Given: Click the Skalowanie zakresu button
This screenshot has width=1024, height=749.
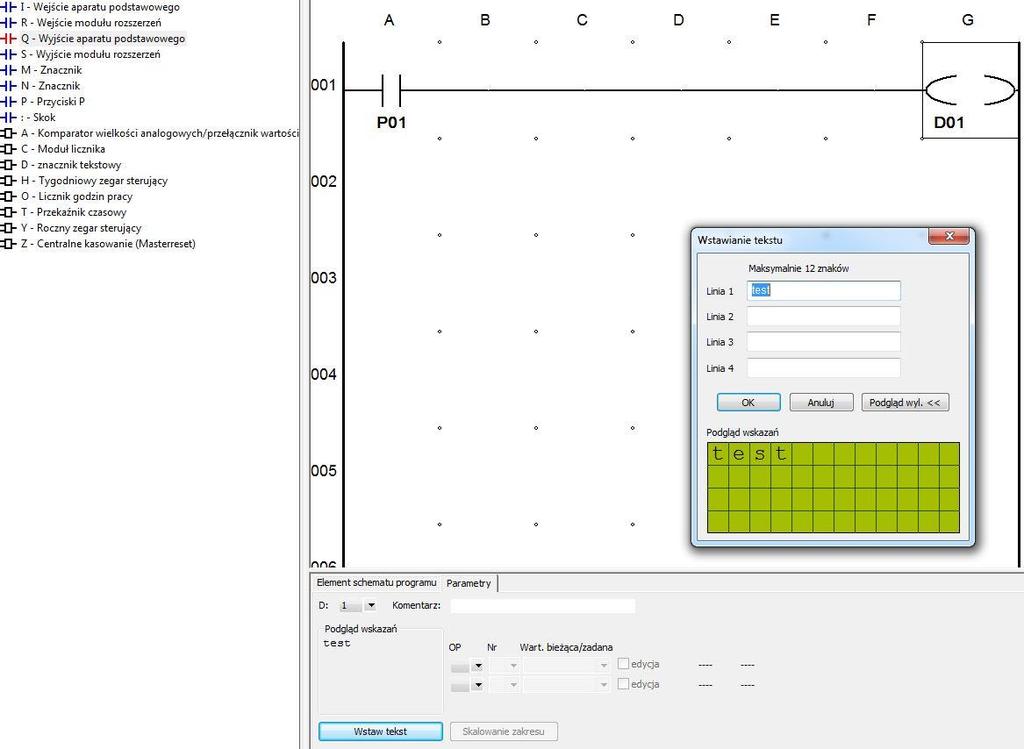Looking at the screenshot, I should (504, 731).
